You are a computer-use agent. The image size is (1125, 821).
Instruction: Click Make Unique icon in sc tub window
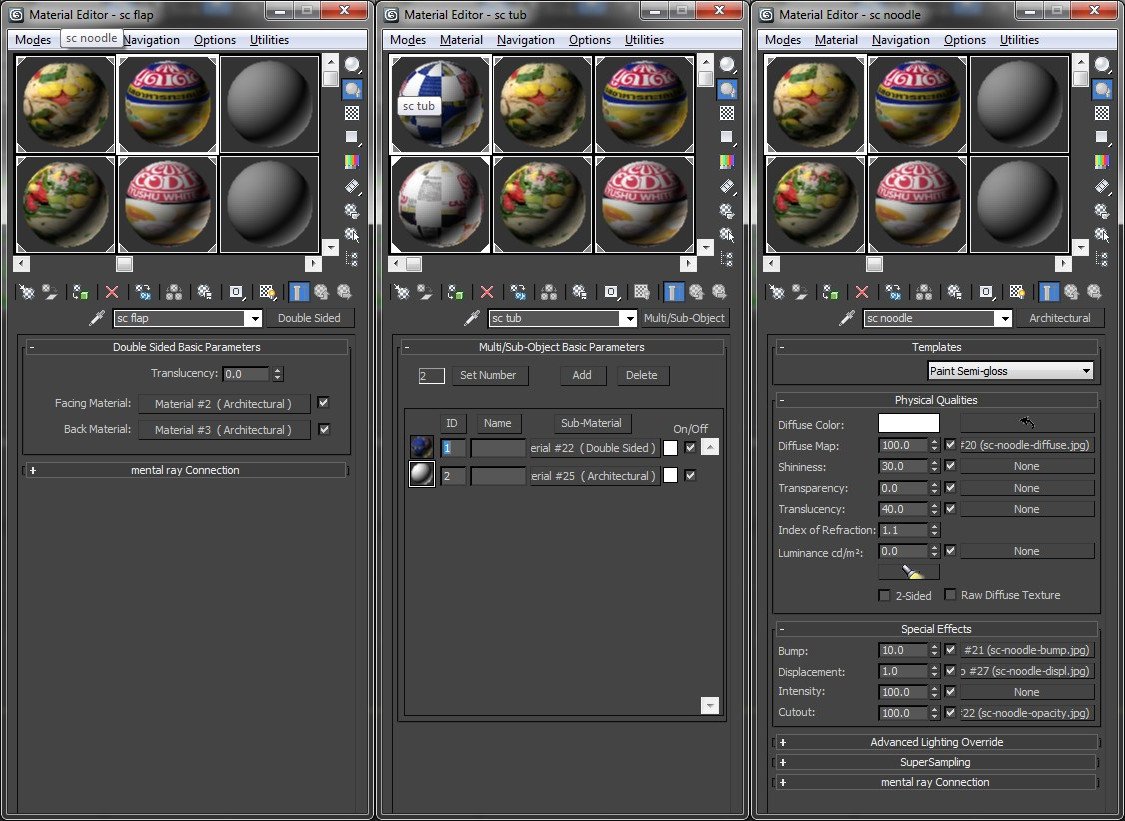pos(549,292)
